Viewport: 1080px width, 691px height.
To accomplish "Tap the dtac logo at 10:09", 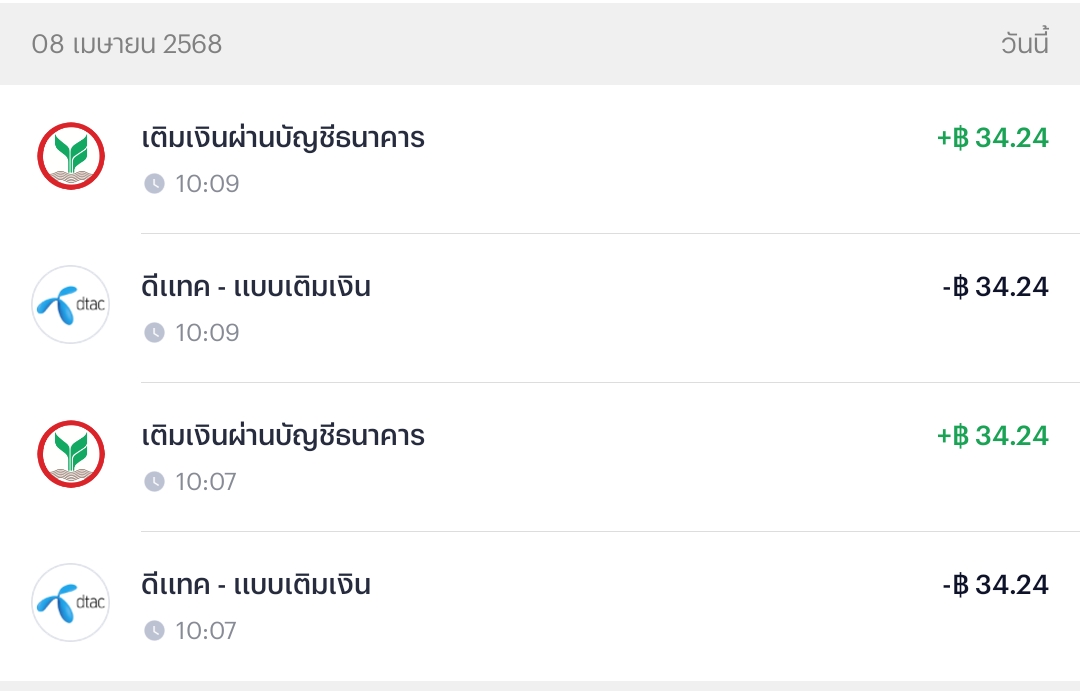I will tap(71, 305).
